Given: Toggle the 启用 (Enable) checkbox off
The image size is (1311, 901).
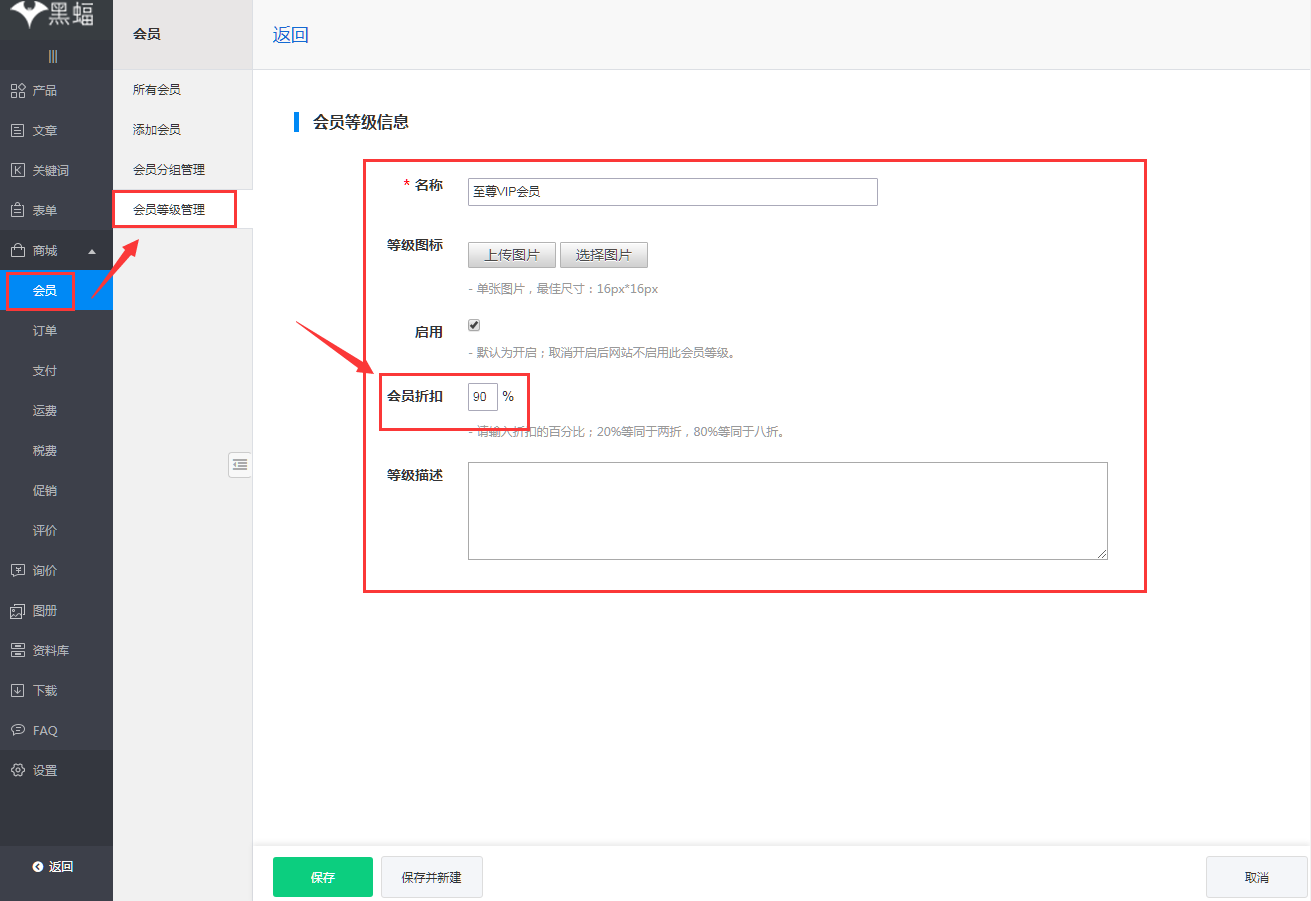Looking at the screenshot, I should (473, 324).
